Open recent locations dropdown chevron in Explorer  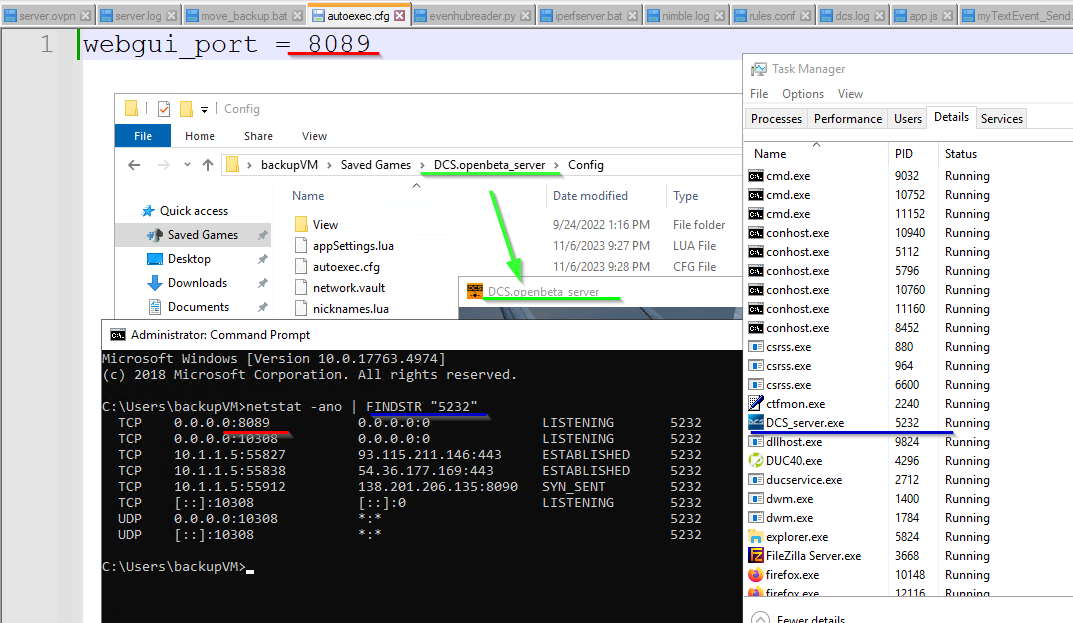pos(187,165)
